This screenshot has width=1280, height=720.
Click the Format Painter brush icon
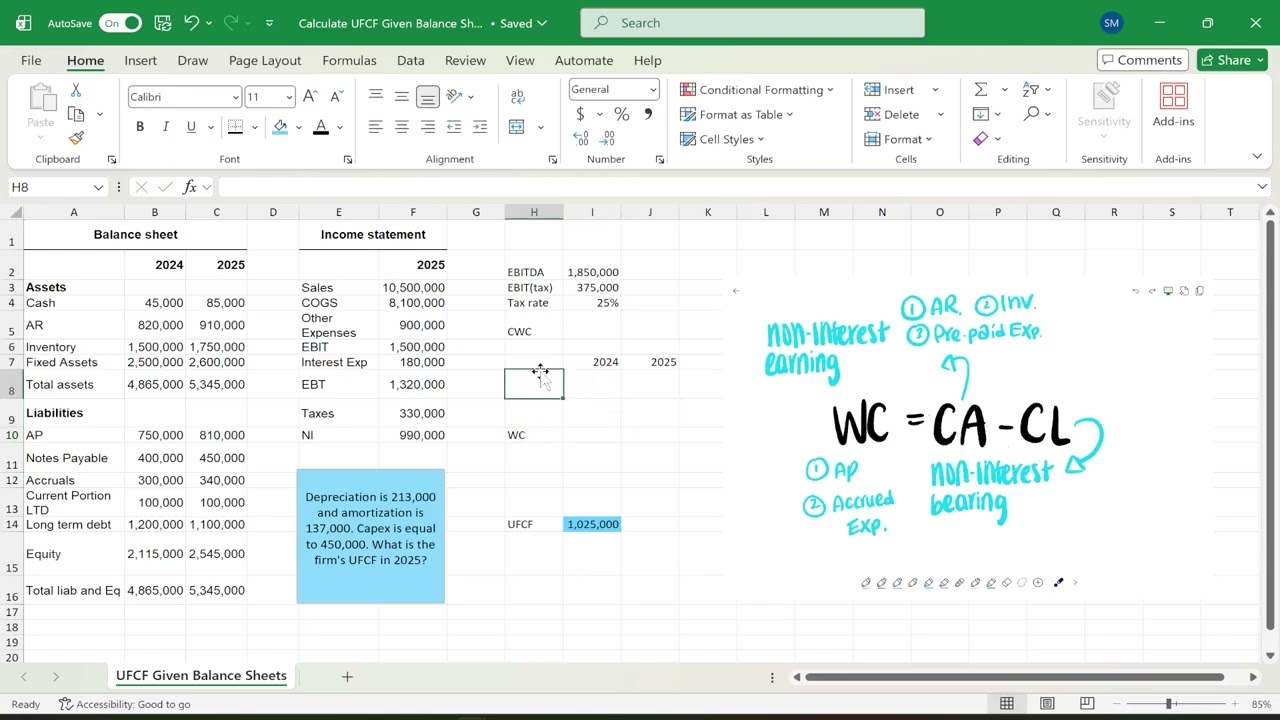coord(76,138)
